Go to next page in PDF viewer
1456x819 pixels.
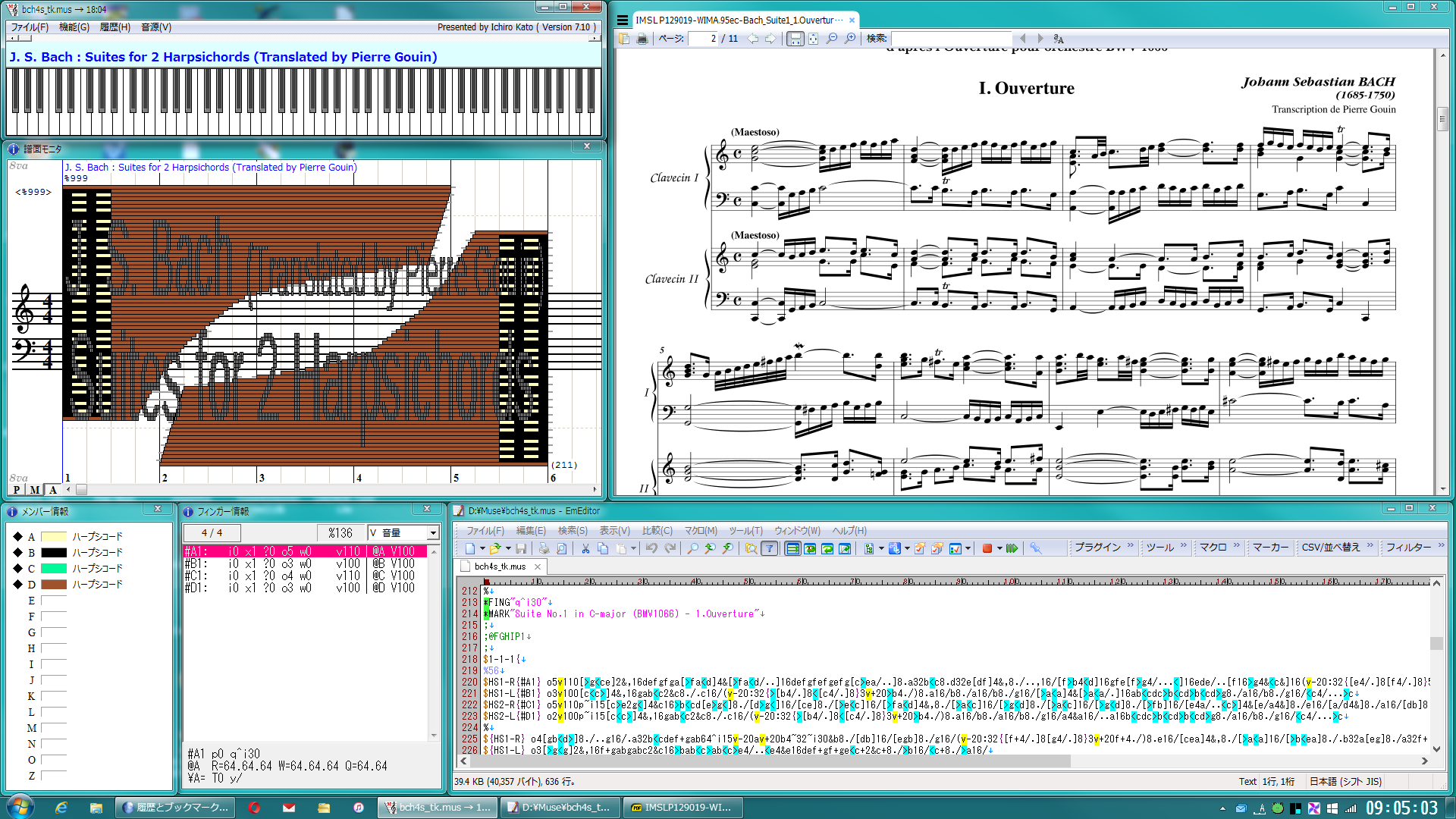pos(770,39)
